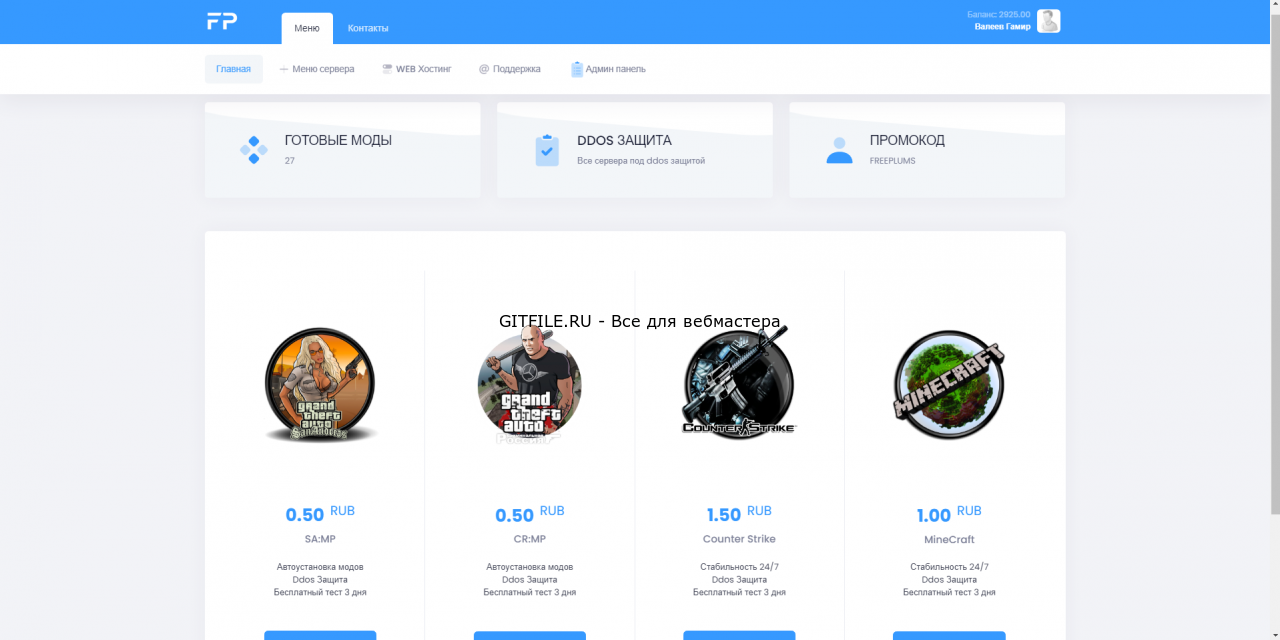This screenshot has height=640, width=1280.
Task: Click the server icon beside WEB Хостинг
Action: 387,69
